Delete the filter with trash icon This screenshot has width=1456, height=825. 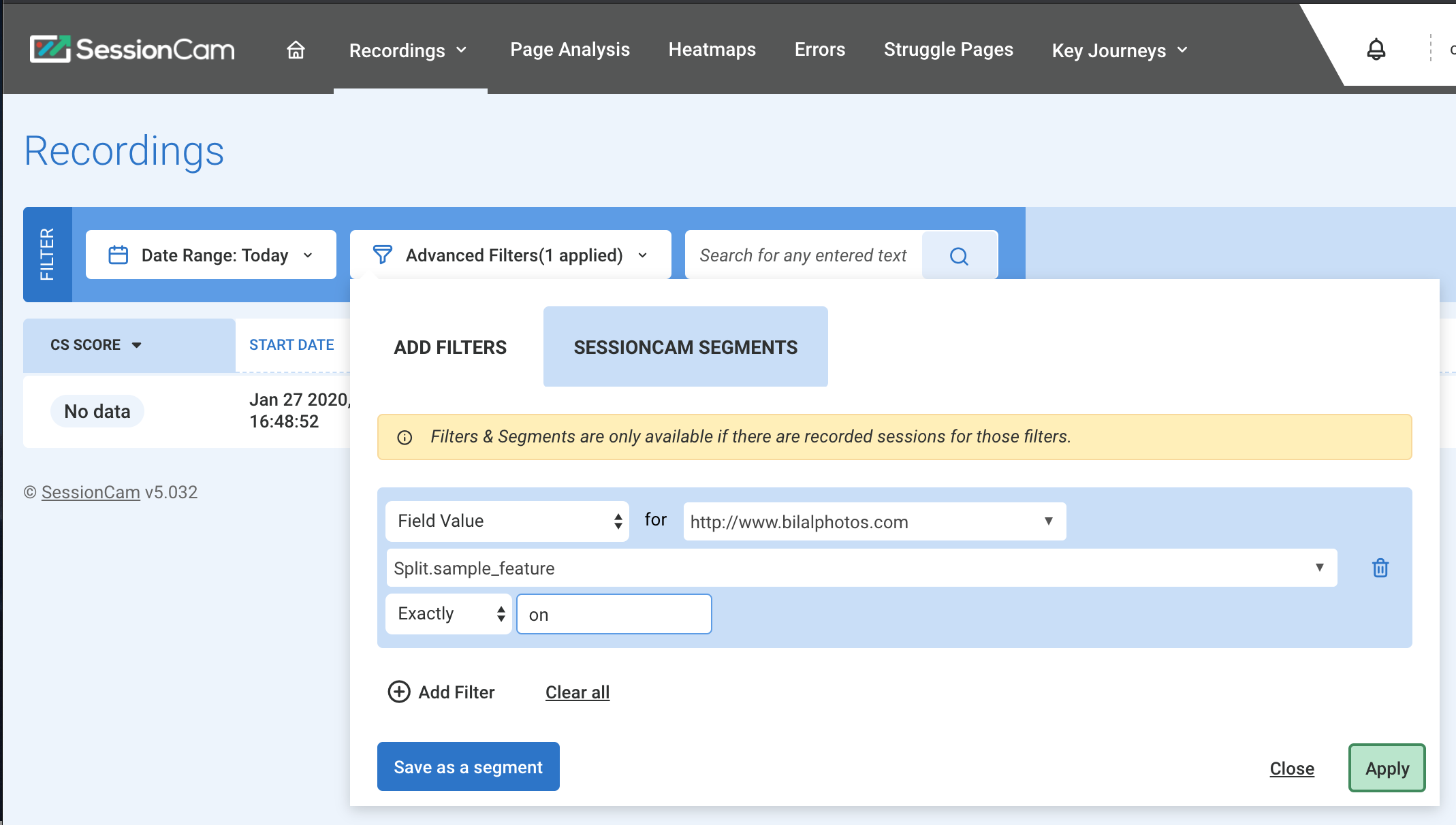1380,568
